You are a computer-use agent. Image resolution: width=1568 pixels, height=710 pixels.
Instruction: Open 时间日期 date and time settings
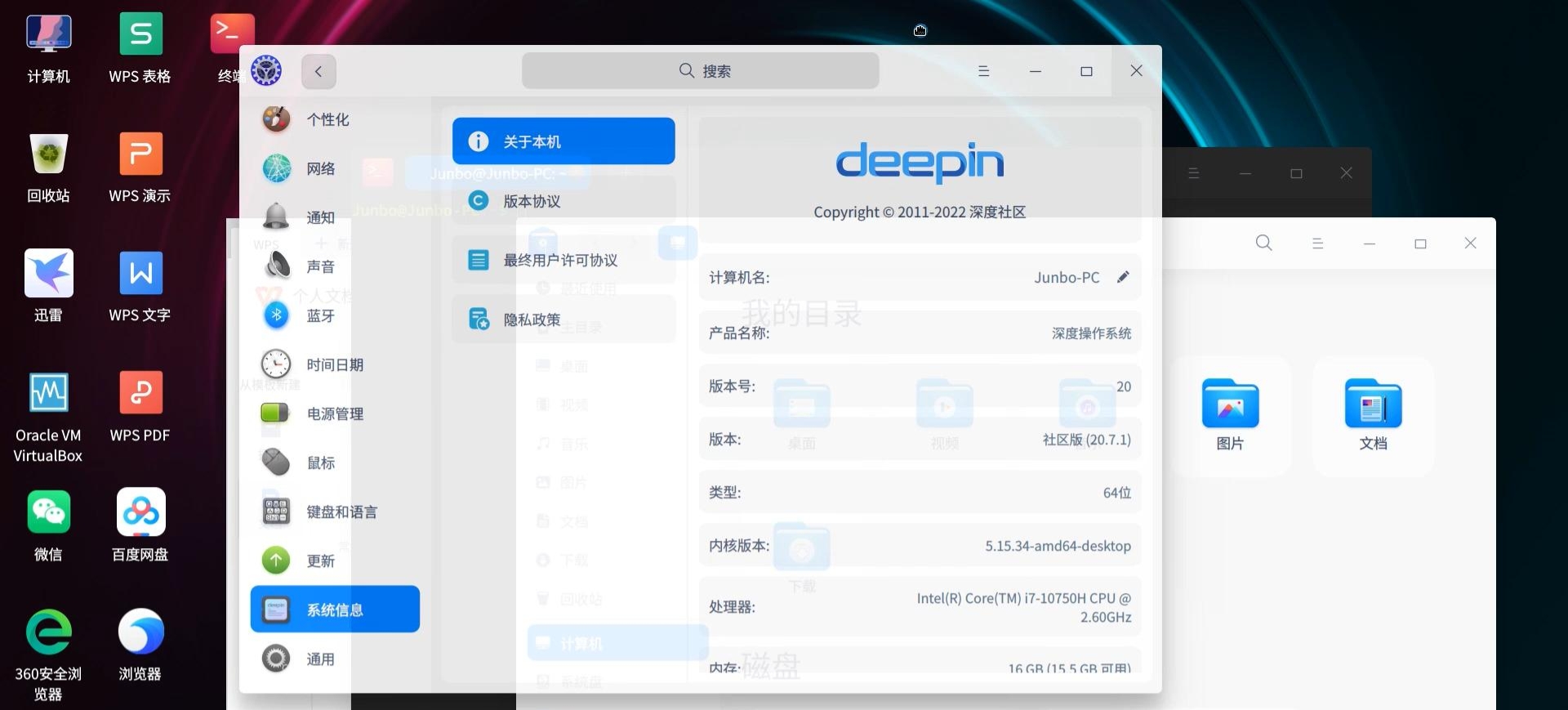point(334,364)
